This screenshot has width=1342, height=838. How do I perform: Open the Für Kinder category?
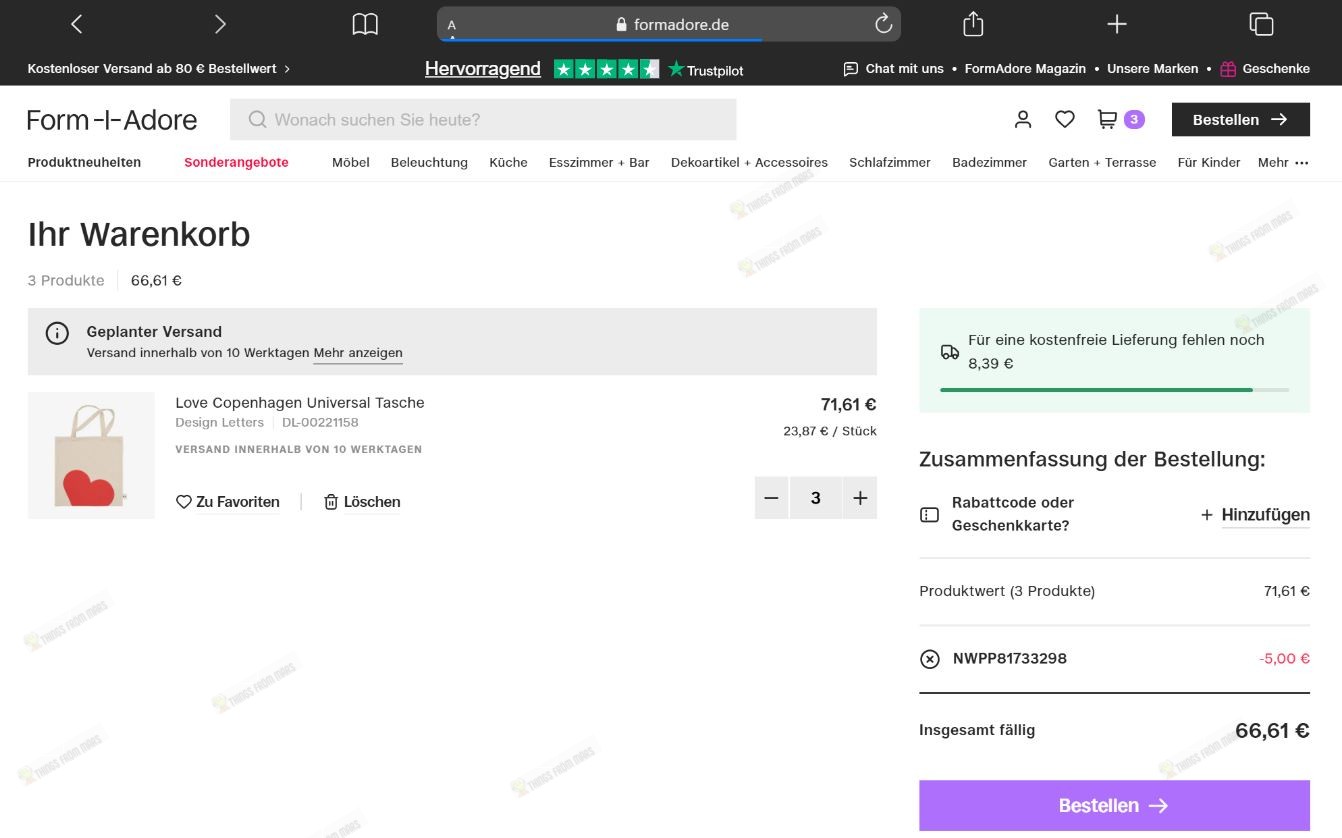click(x=1209, y=162)
